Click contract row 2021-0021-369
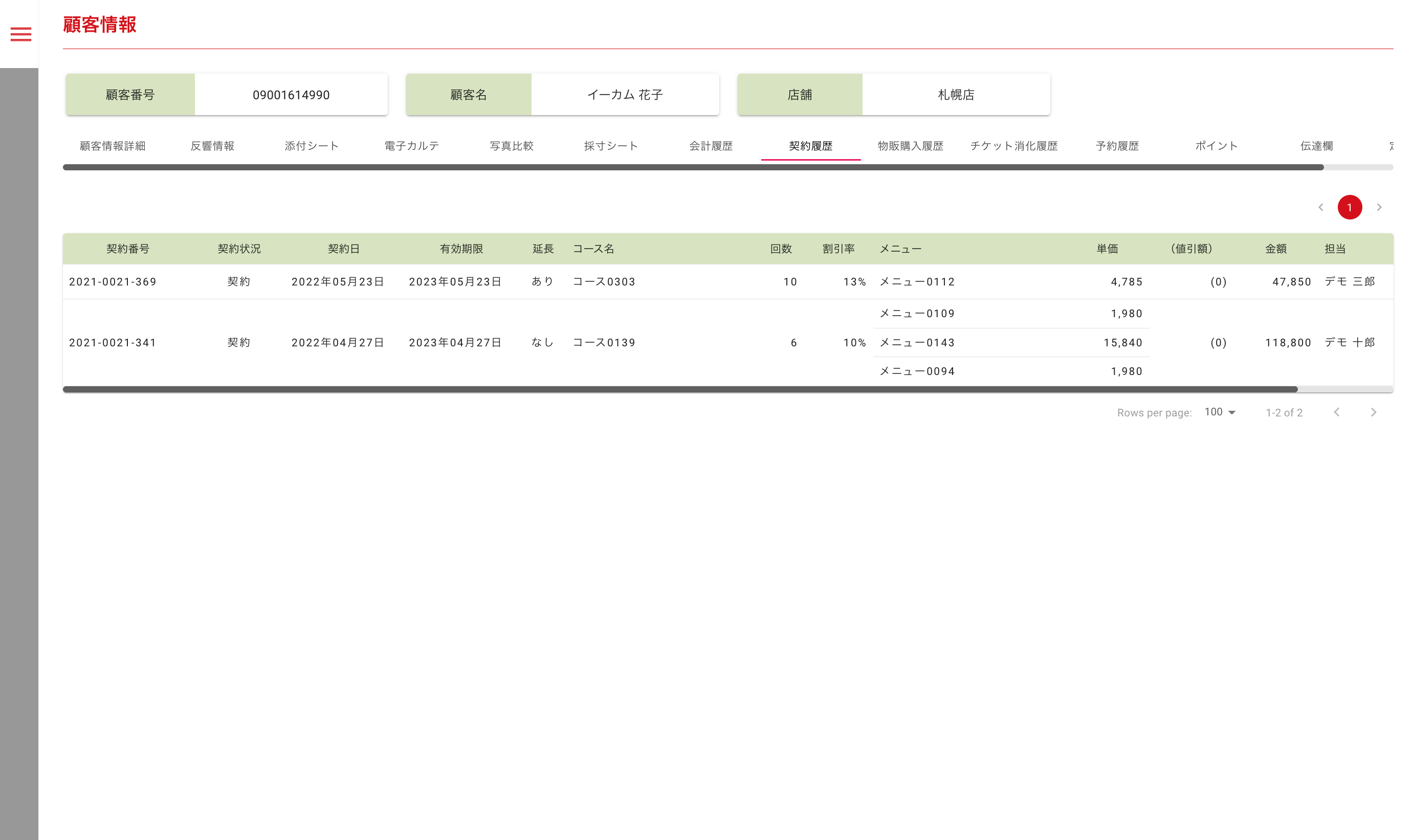The image size is (1413, 840). click(x=113, y=282)
